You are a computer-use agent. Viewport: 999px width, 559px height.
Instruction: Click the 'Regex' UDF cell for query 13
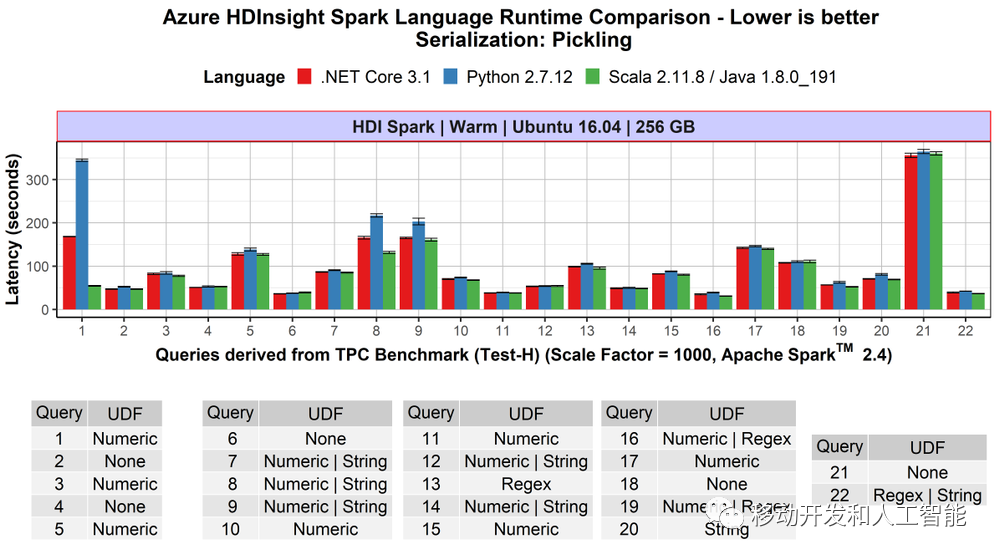point(526,484)
